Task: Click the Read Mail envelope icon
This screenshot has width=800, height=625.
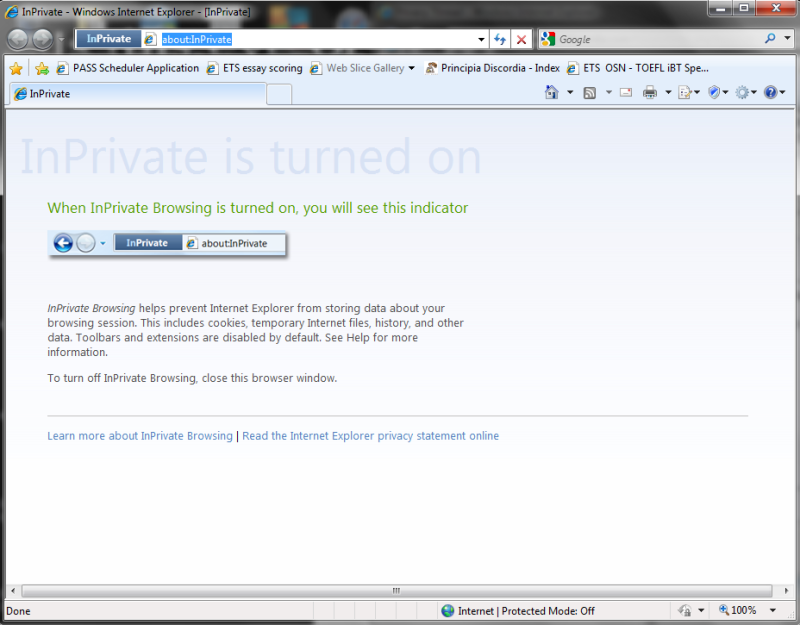Action: point(626,92)
